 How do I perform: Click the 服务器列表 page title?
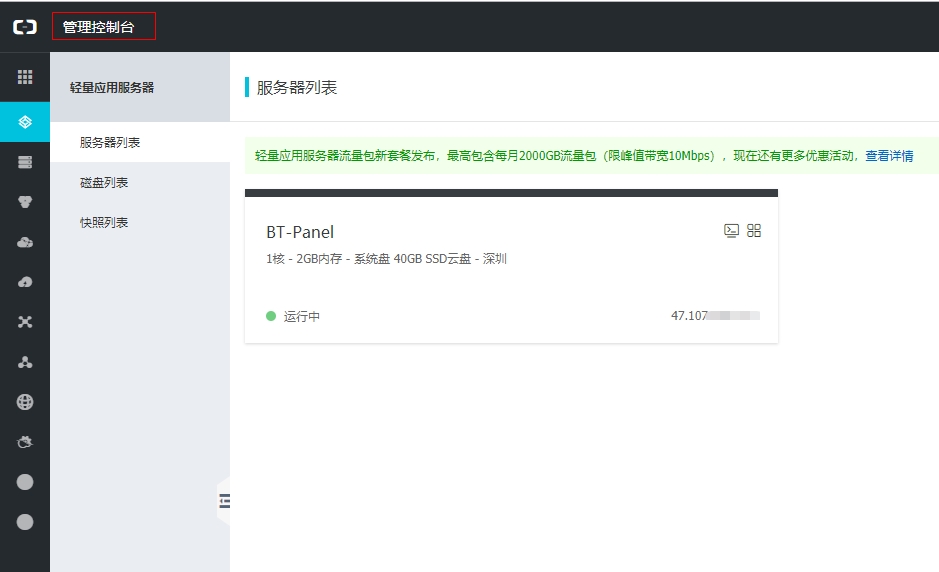(296, 87)
